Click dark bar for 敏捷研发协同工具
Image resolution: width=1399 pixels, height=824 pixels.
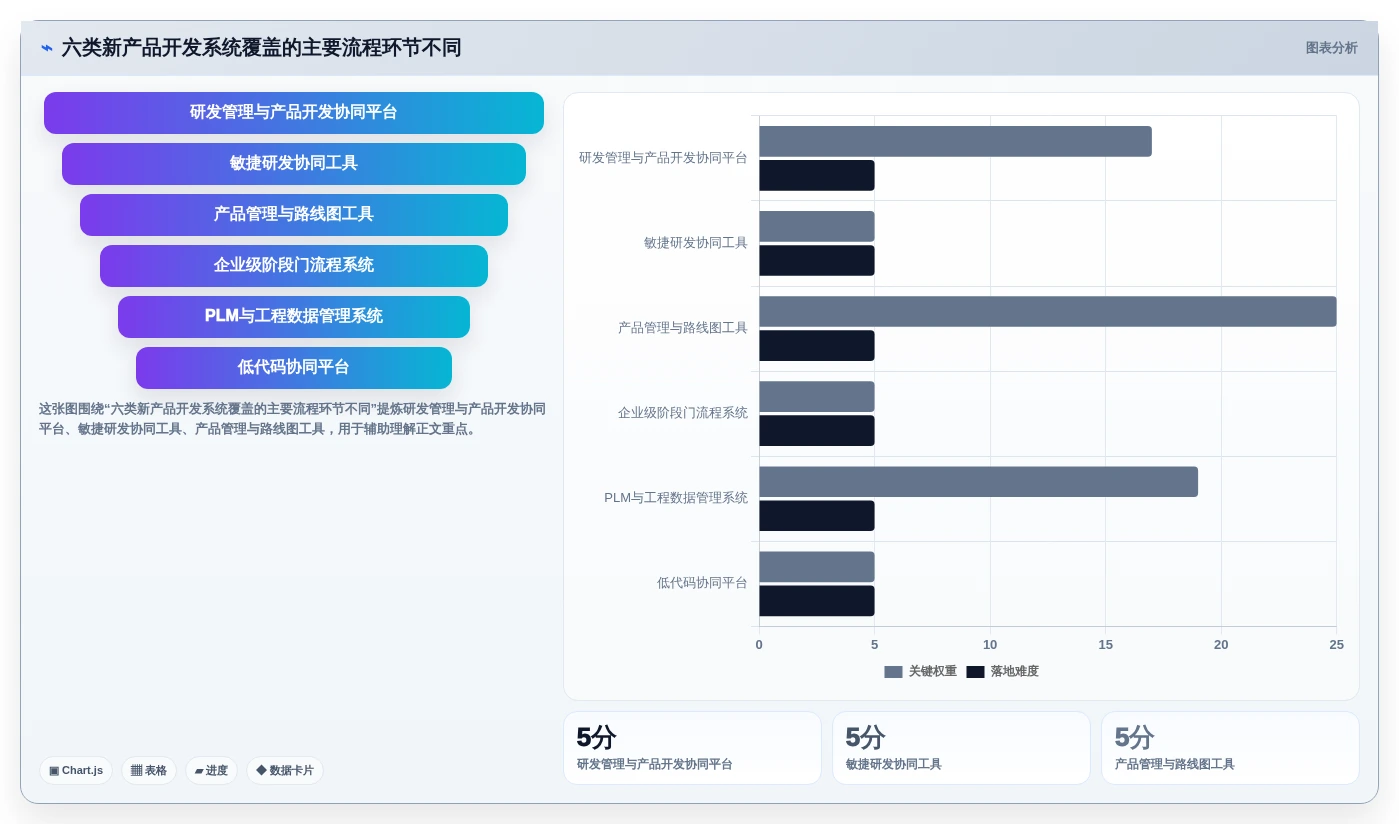(817, 261)
